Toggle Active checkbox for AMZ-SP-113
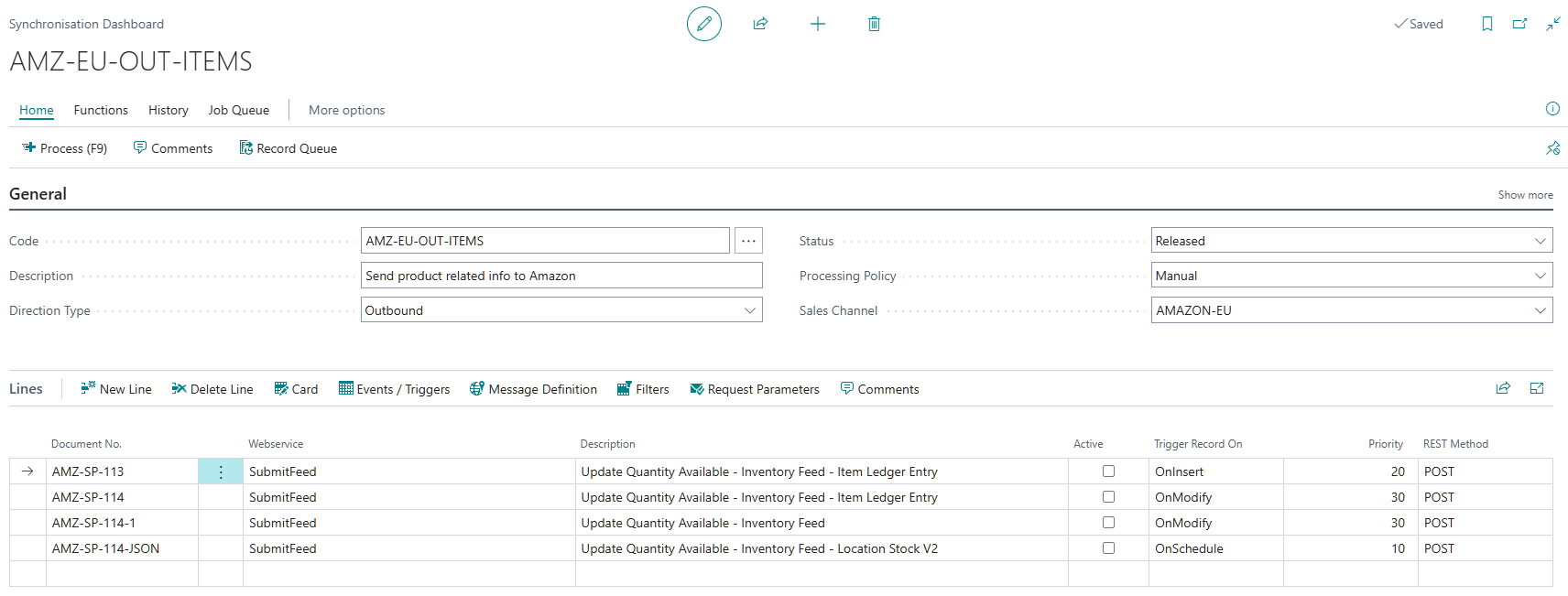1568x596 pixels. point(1108,471)
